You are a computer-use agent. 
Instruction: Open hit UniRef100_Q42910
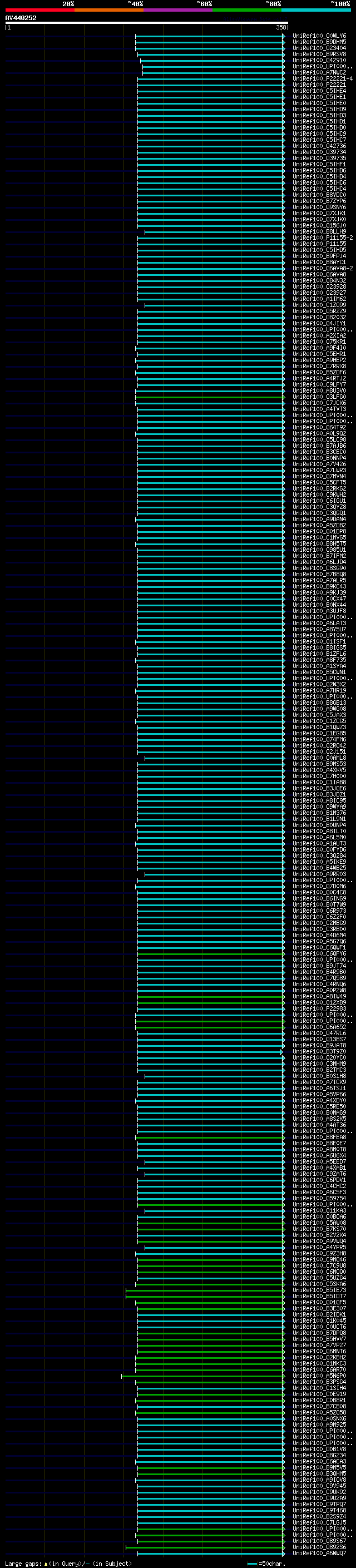tap(319, 60)
